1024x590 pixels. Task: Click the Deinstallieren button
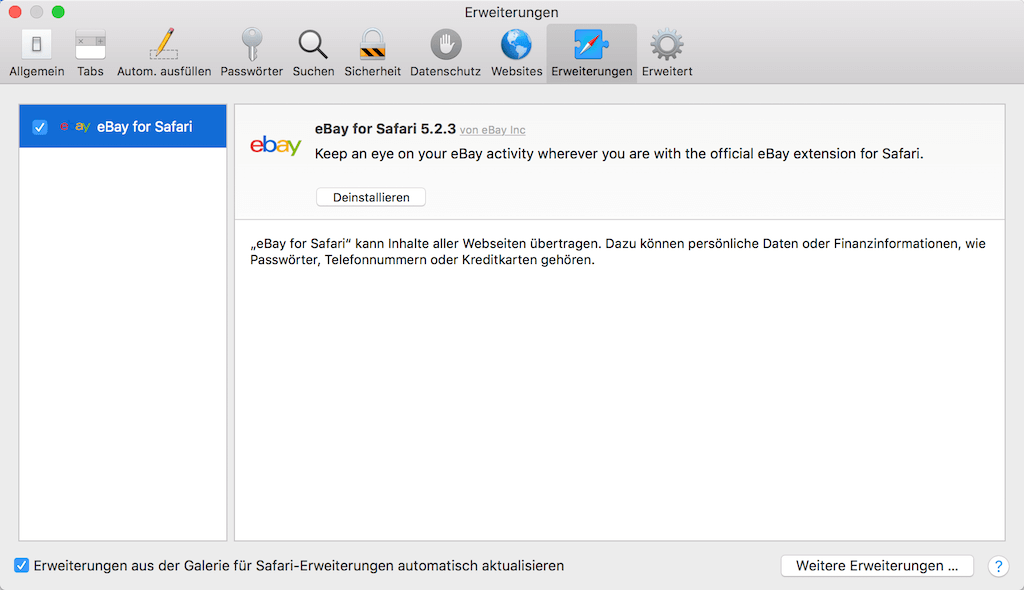pos(371,197)
